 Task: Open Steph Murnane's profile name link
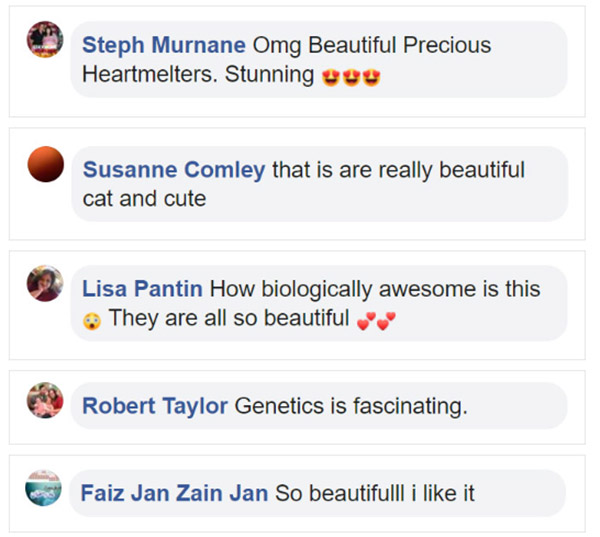tap(164, 45)
